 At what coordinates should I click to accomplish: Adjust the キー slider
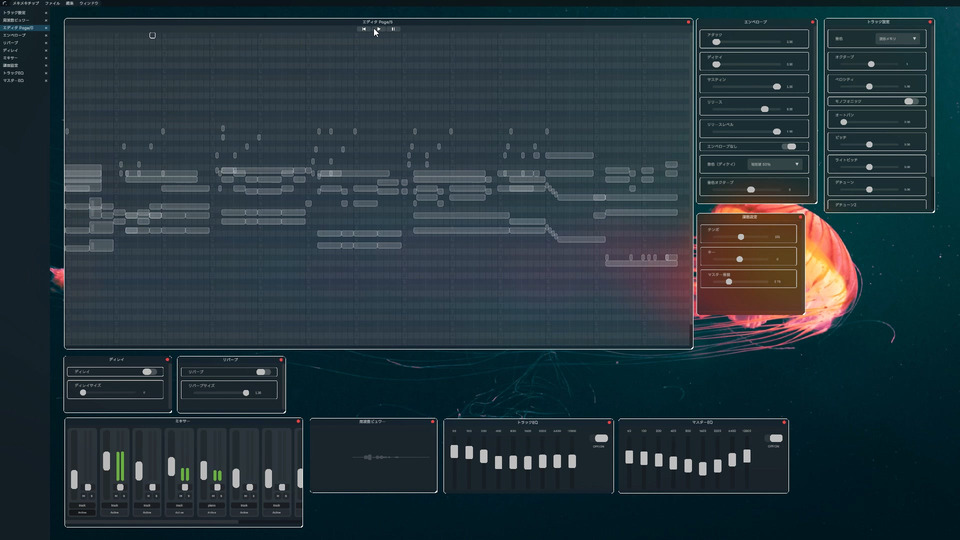[x=740, y=260]
